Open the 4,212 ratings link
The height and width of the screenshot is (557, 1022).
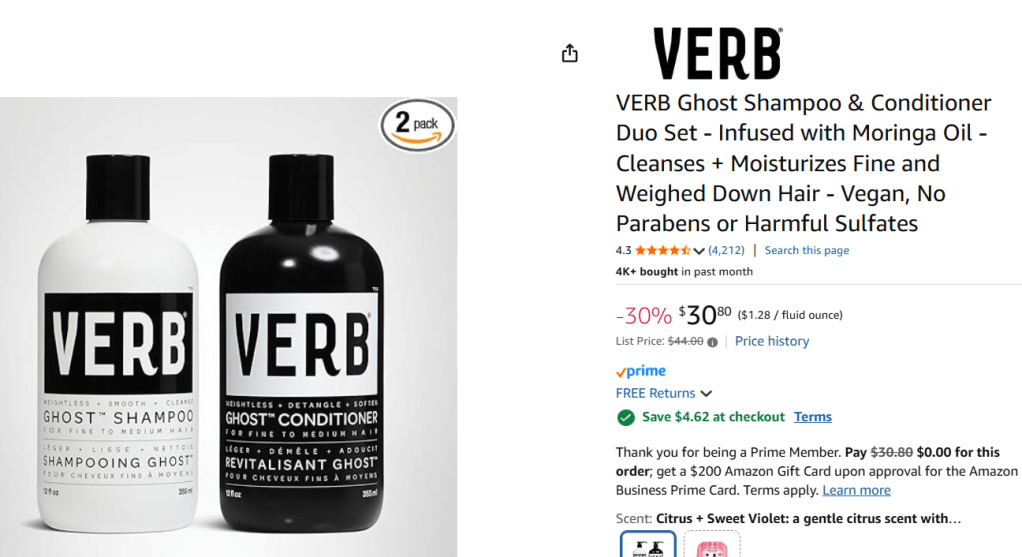tap(726, 250)
